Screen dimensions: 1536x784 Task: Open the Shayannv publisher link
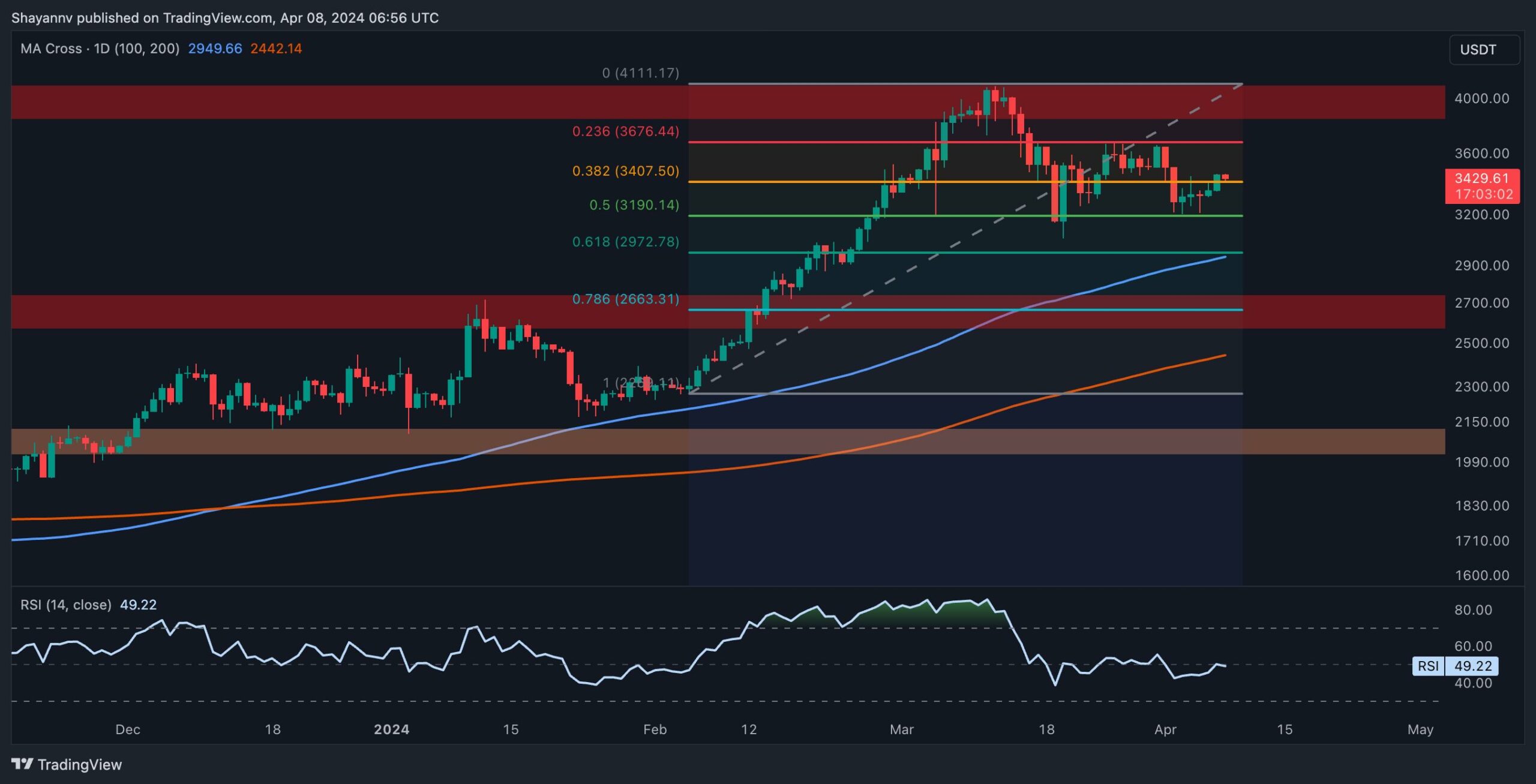pyautogui.click(x=41, y=17)
